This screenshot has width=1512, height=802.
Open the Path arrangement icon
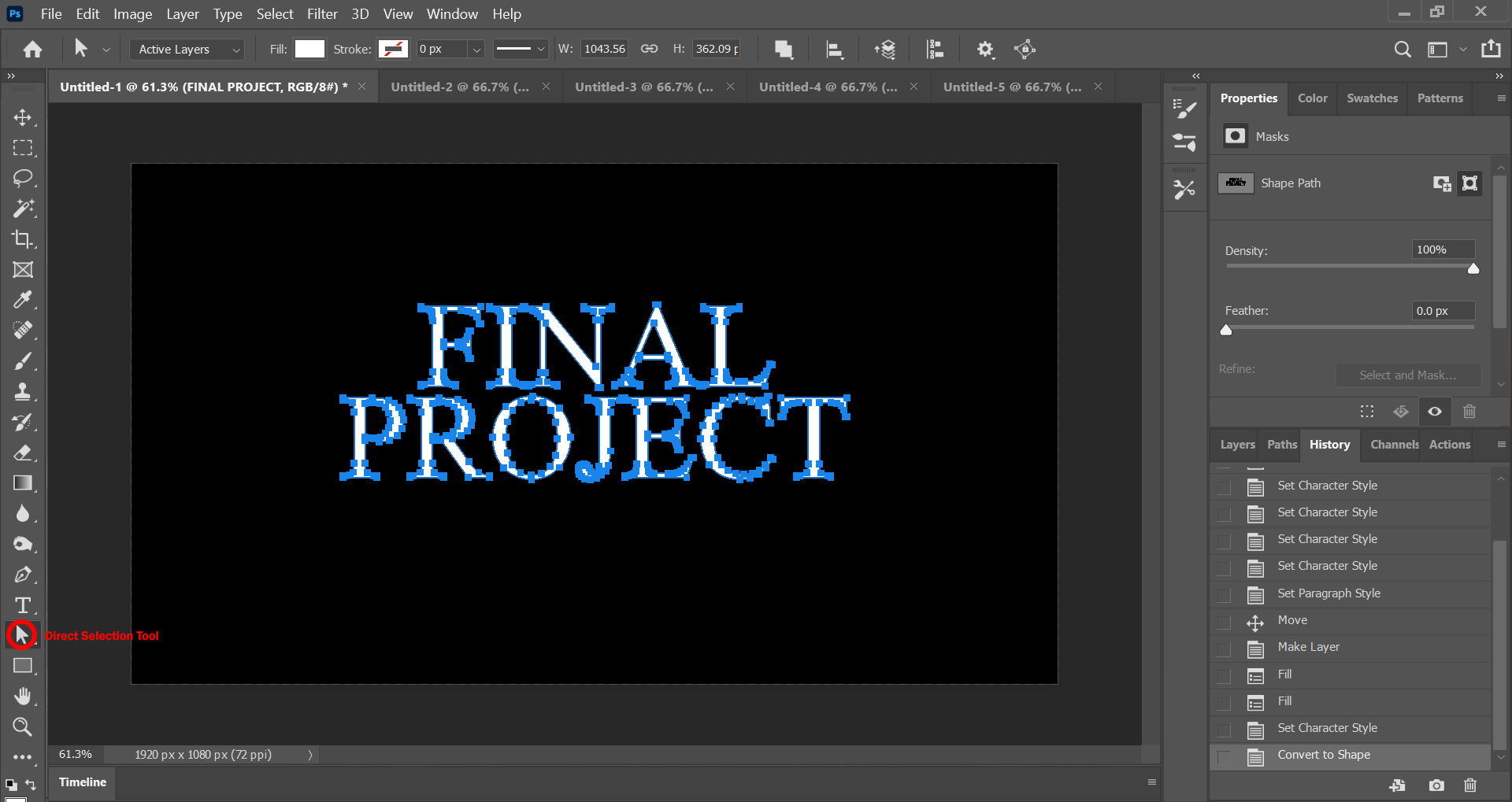coord(885,50)
